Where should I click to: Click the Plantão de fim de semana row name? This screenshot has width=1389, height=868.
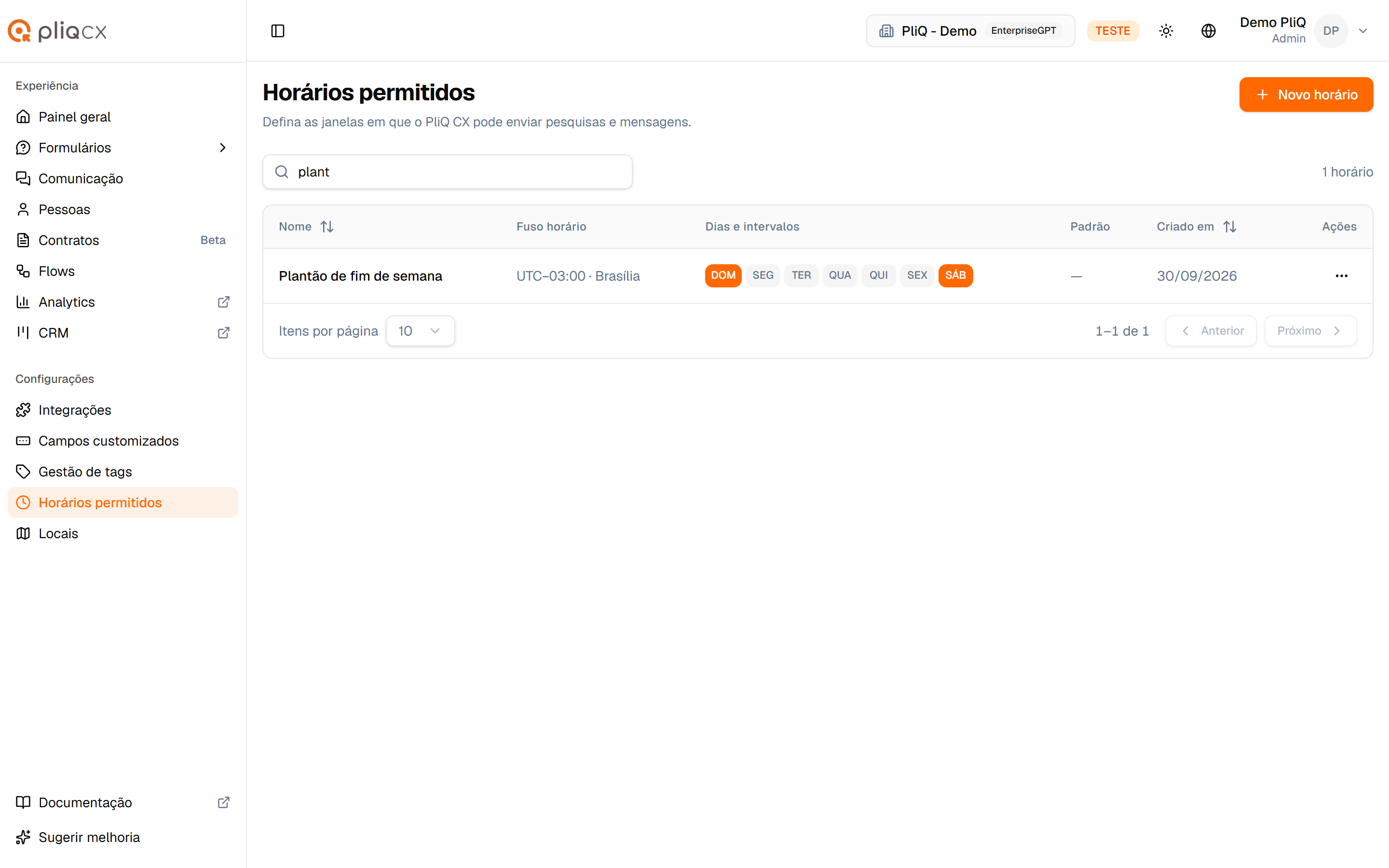coord(360,276)
